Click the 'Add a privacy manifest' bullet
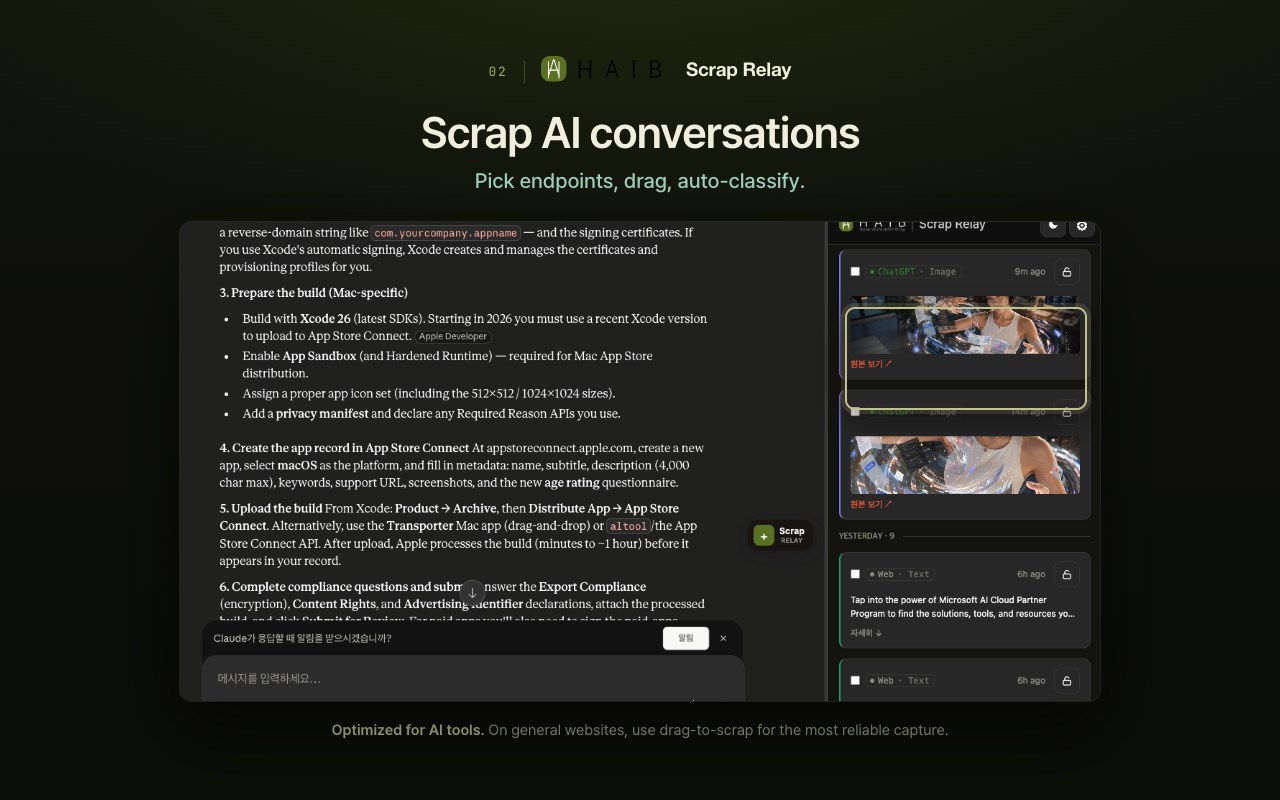Screen dimensions: 1280x800 [x=431, y=414]
